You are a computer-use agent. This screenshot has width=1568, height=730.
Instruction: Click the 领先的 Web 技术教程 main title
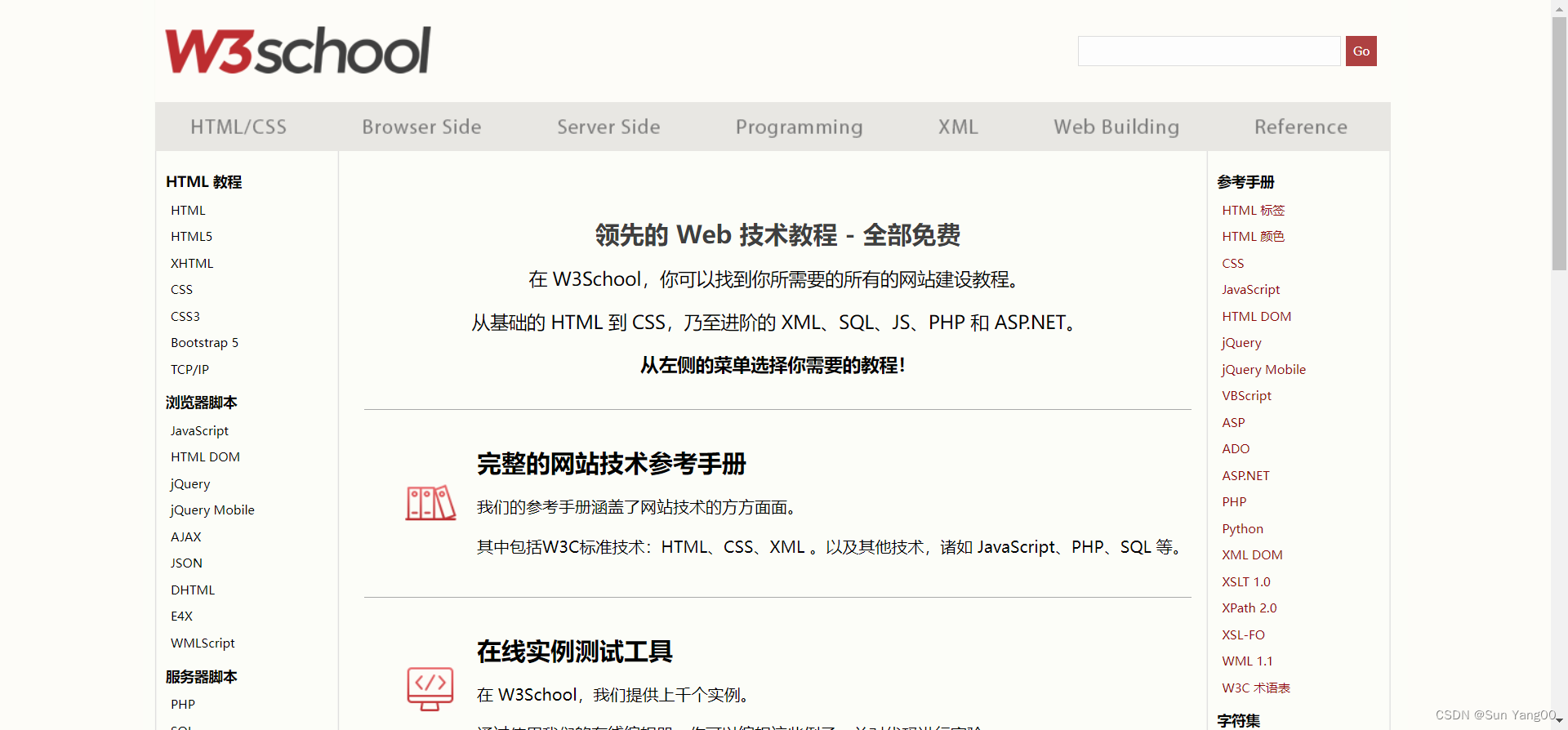point(777,235)
